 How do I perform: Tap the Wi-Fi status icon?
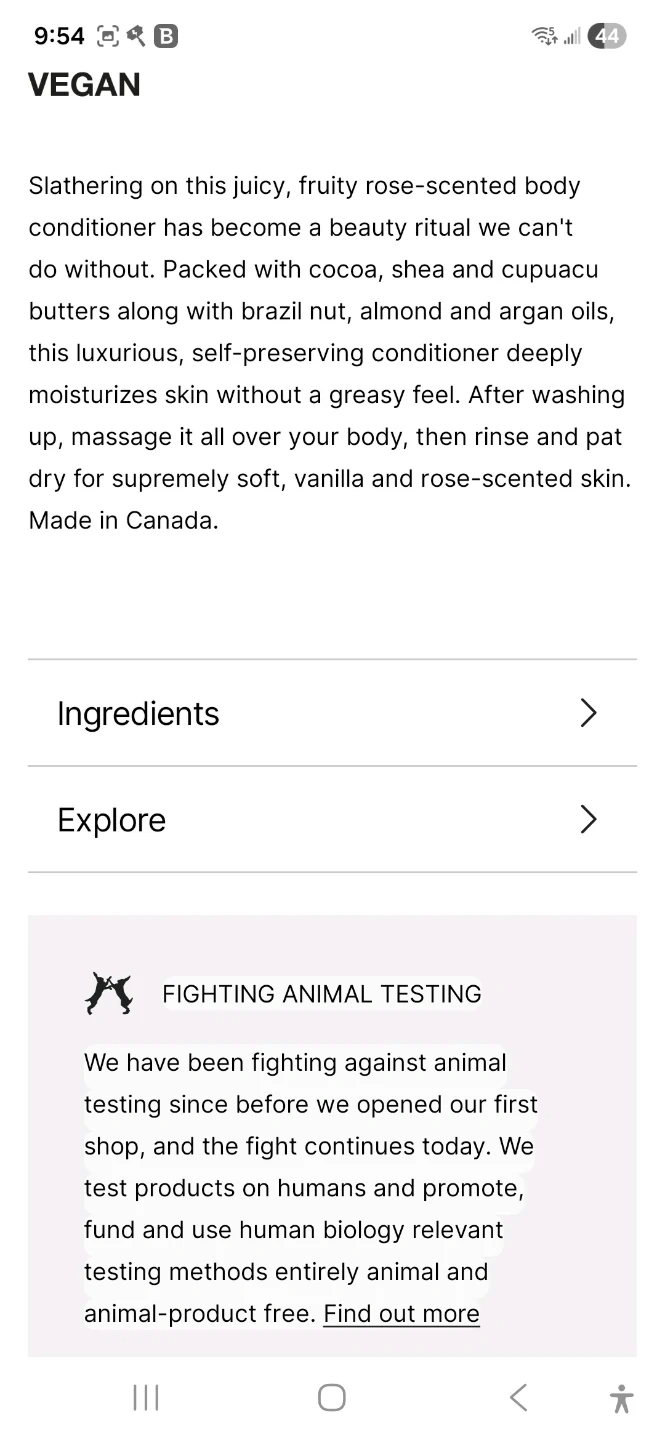[x=545, y=37]
